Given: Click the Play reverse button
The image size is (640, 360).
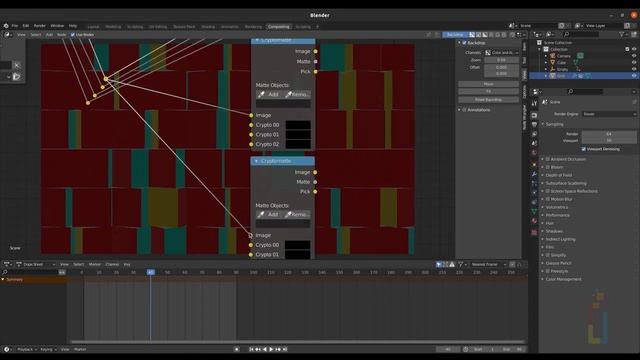Looking at the screenshot, I should 264,349.
